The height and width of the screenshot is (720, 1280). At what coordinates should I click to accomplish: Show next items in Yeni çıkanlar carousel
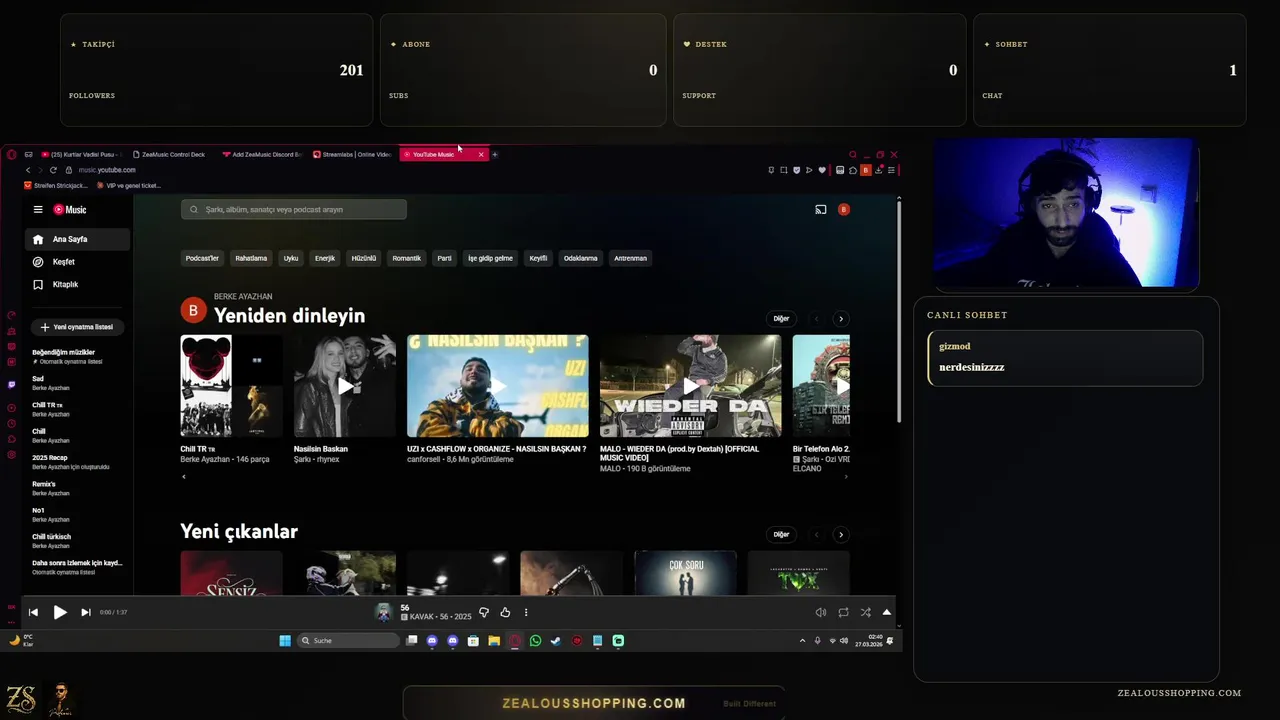841,534
